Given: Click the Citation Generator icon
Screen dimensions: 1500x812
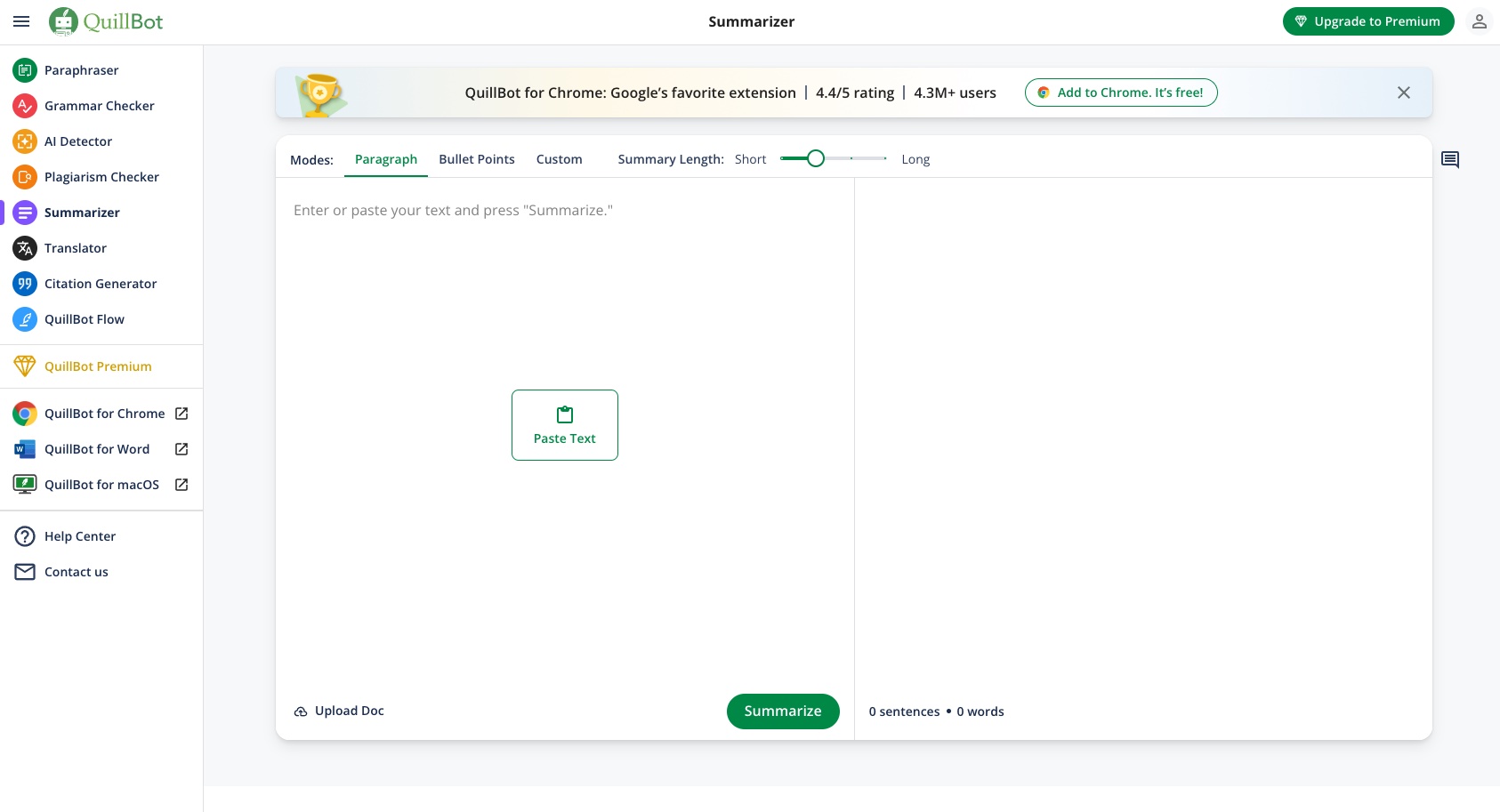Looking at the screenshot, I should click(x=25, y=284).
